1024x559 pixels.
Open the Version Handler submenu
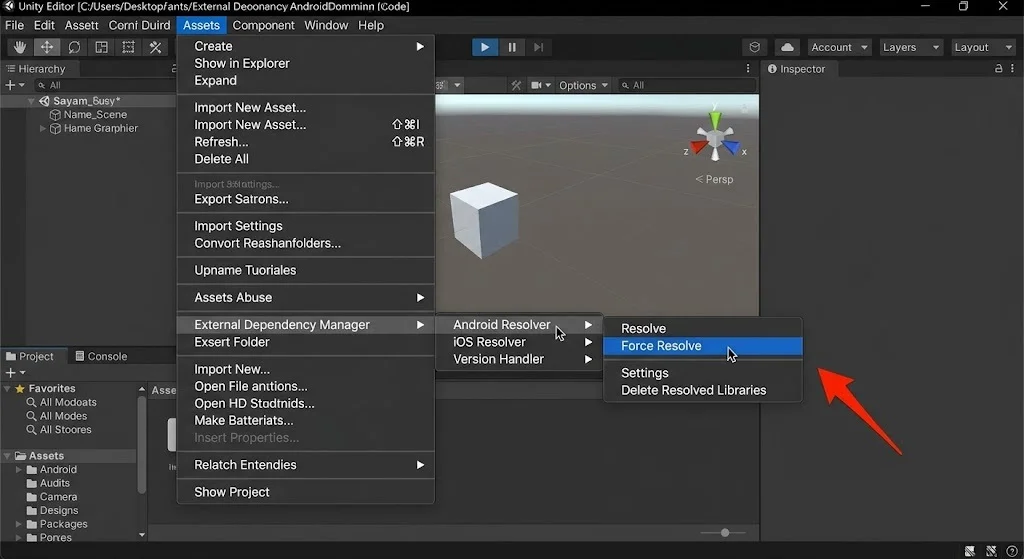(519, 359)
